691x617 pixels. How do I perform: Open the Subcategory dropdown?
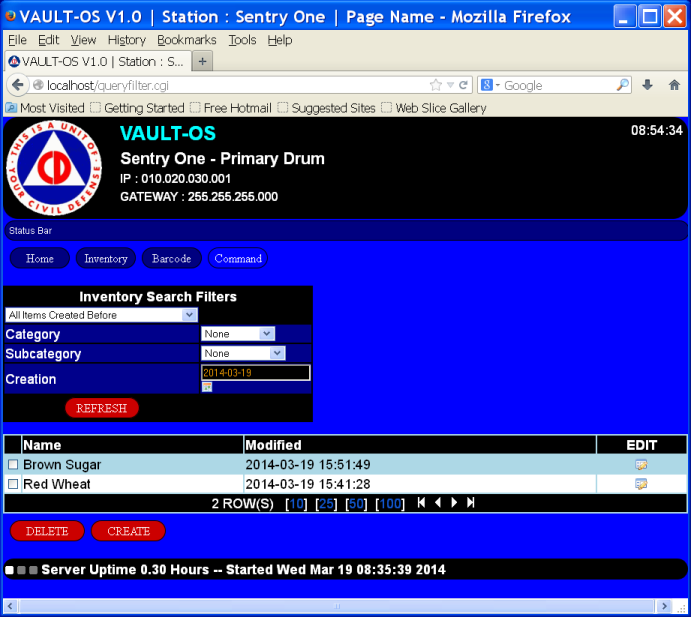(x=277, y=353)
